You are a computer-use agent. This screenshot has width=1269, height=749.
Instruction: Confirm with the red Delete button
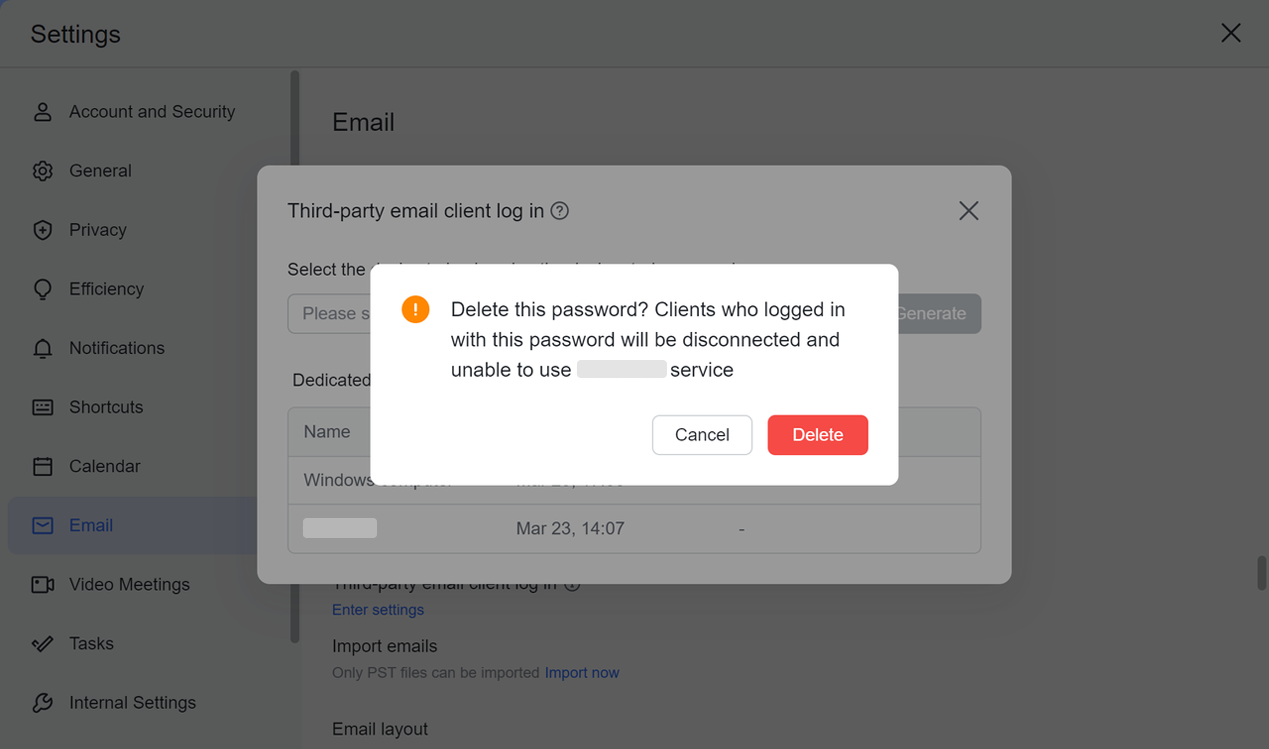pyautogui.click(x=817, y=435)
